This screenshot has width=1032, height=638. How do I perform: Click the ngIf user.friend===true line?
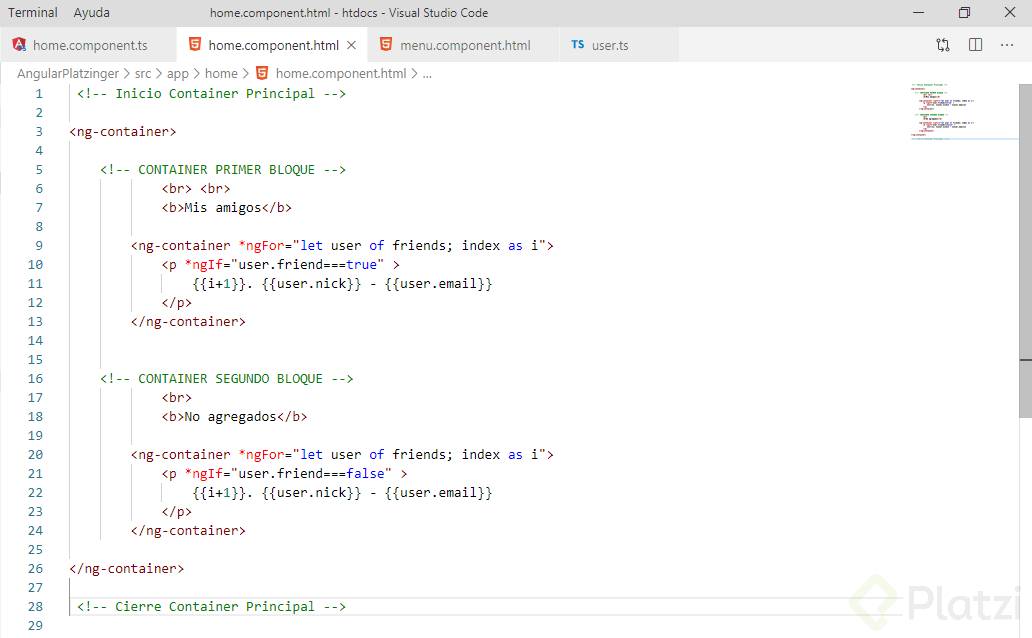pos(280,265)
